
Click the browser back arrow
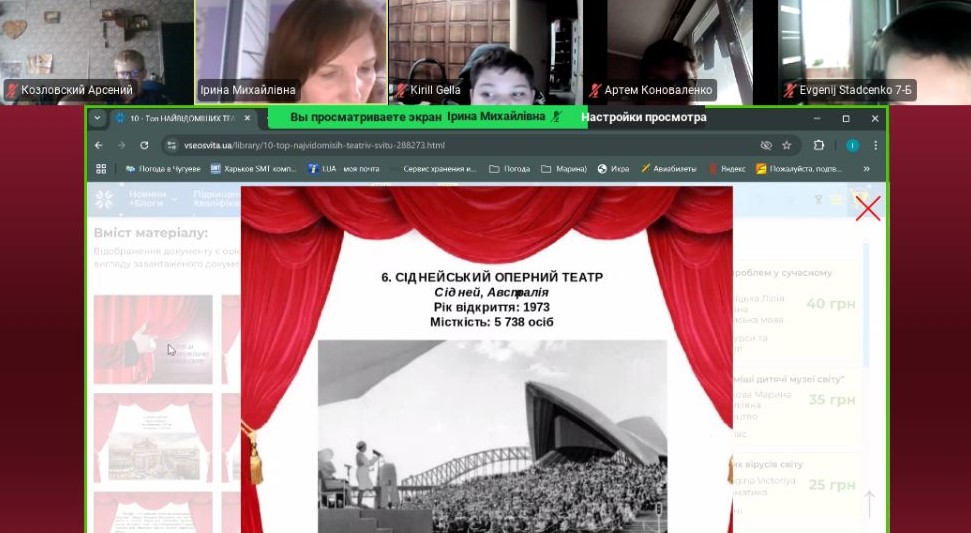(x=99, y=145)
